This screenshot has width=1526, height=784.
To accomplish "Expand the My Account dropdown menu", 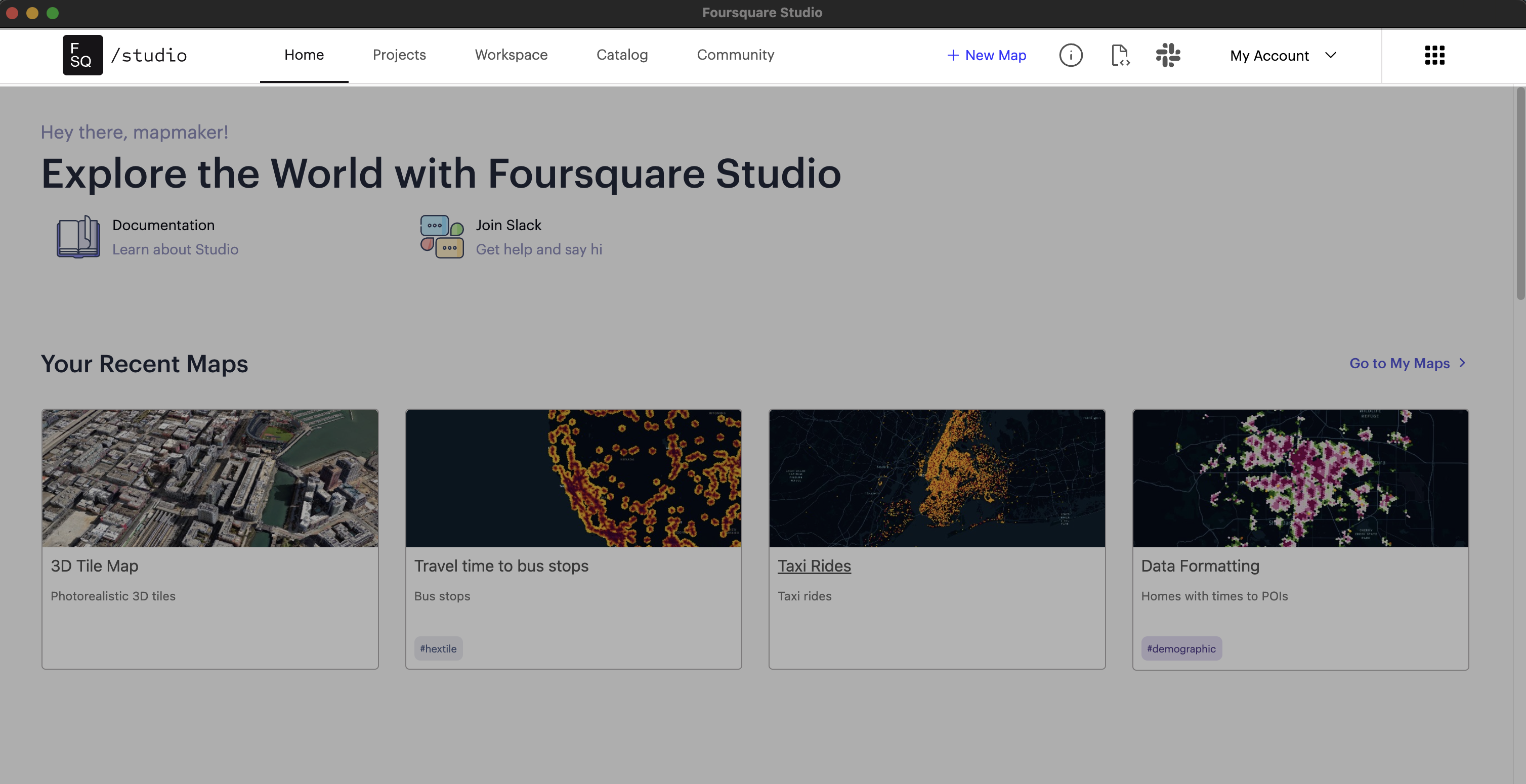I will coord(1283,55).
